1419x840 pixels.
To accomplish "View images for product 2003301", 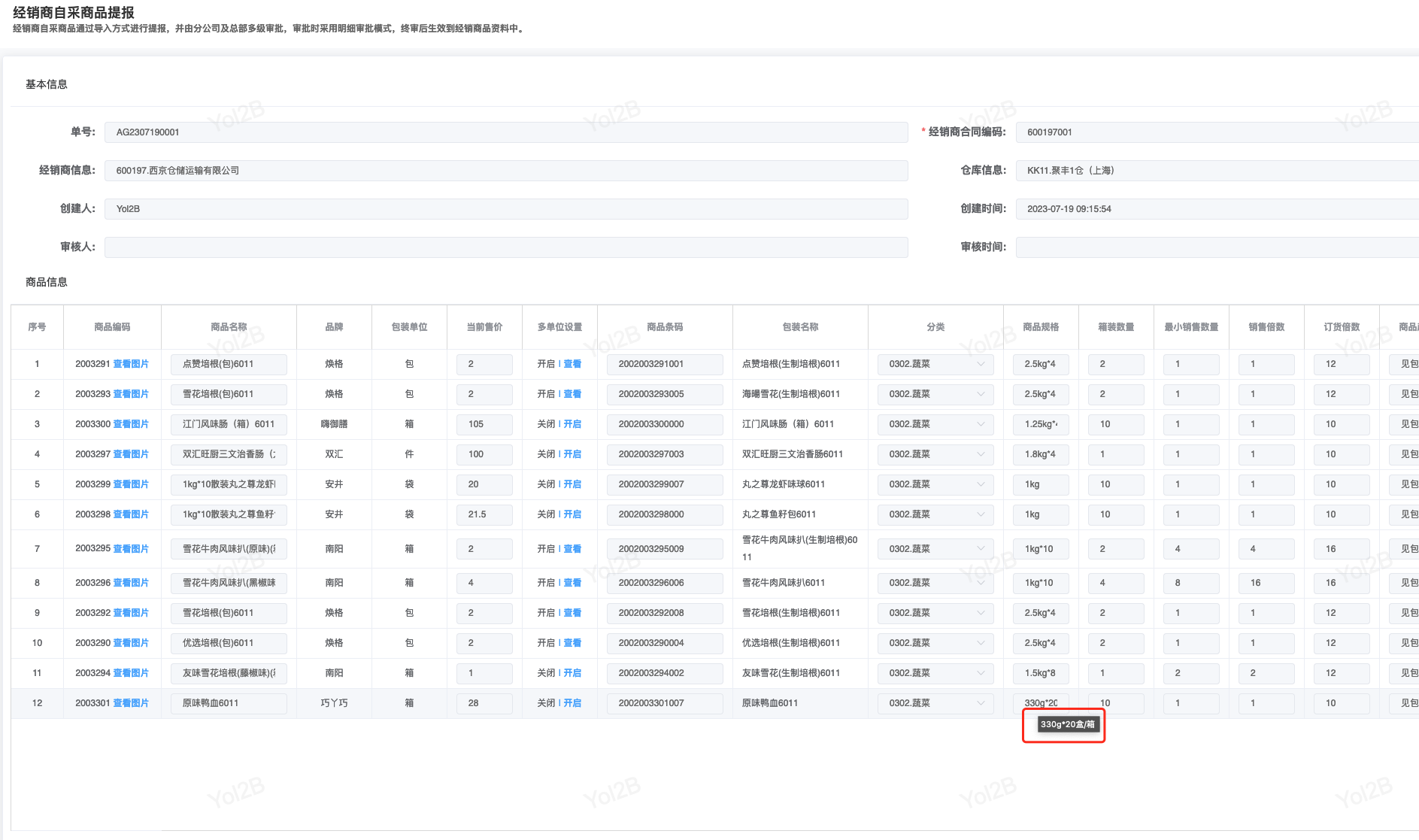I will (131, 703).
